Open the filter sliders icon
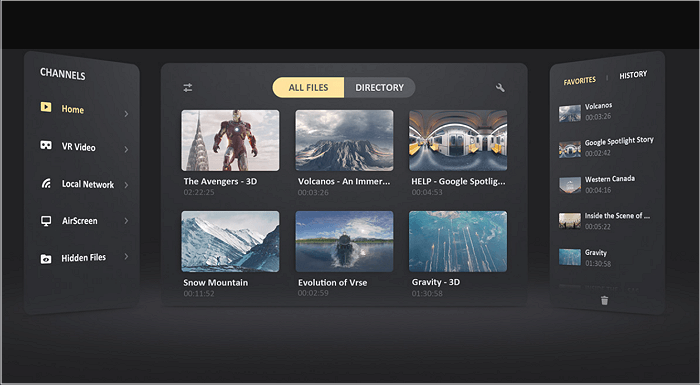The image size is (700, 385). point(188,88)
